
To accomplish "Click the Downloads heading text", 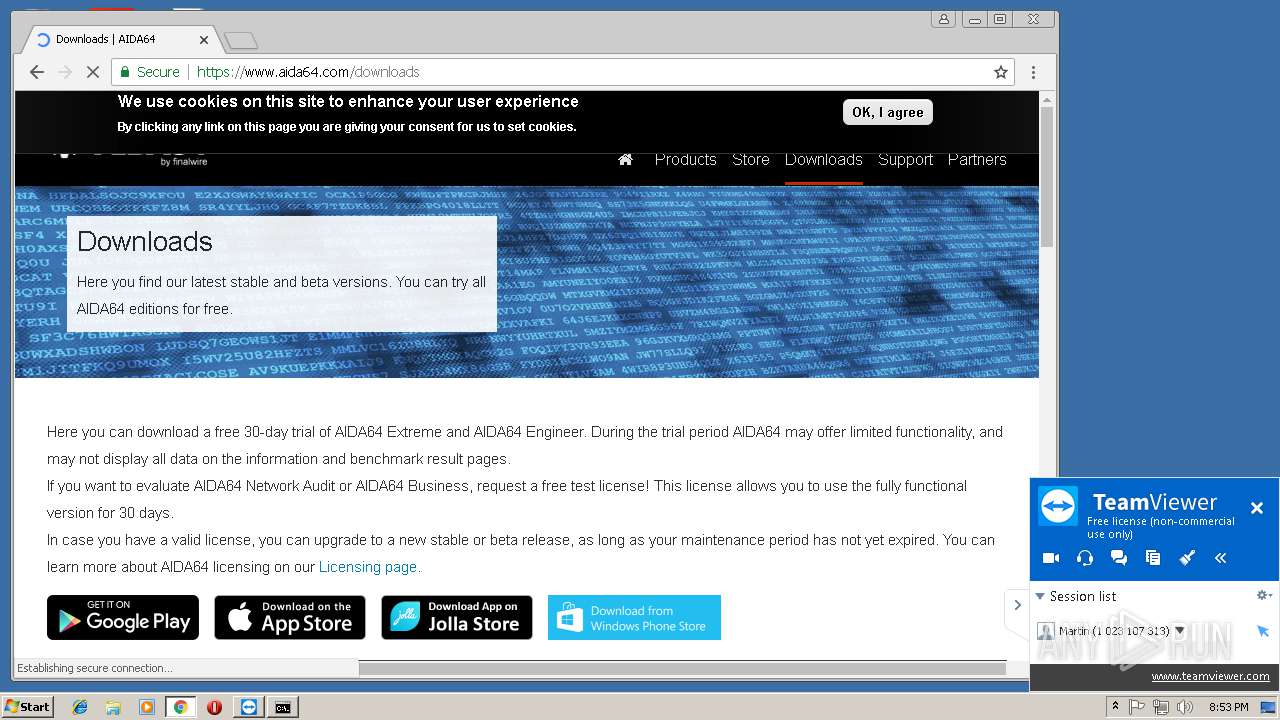I will [x=145, y=241].
